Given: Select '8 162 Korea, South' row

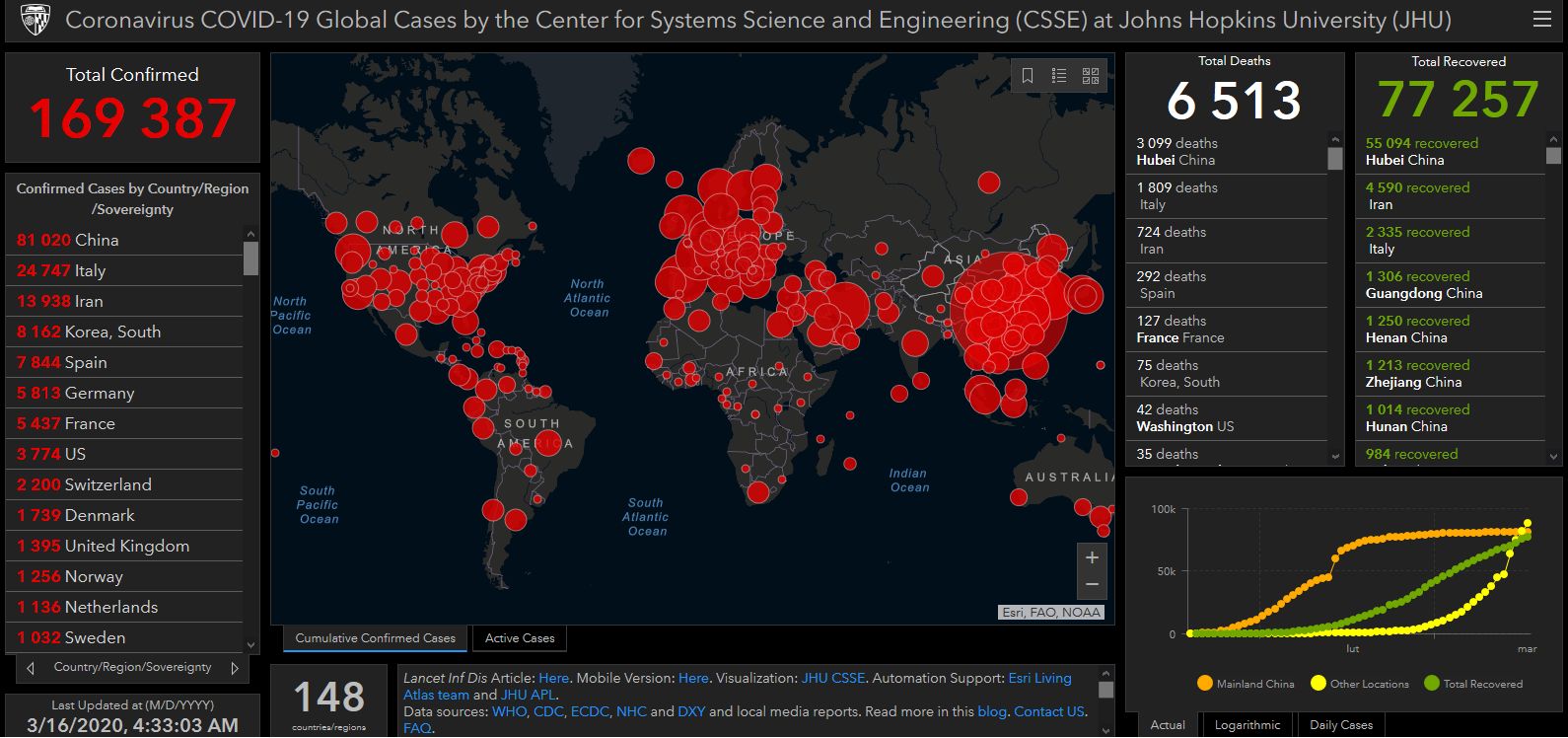Looking at the screenshot, I should click(124, 332).
